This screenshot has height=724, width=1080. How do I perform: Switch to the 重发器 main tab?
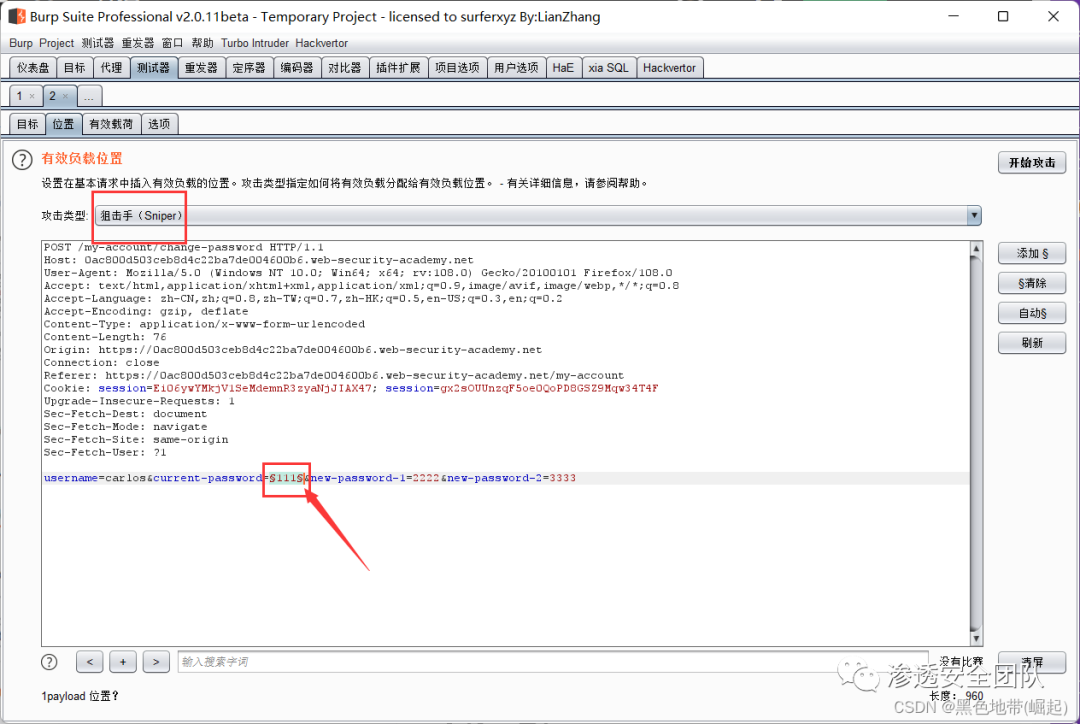(201, 68)
